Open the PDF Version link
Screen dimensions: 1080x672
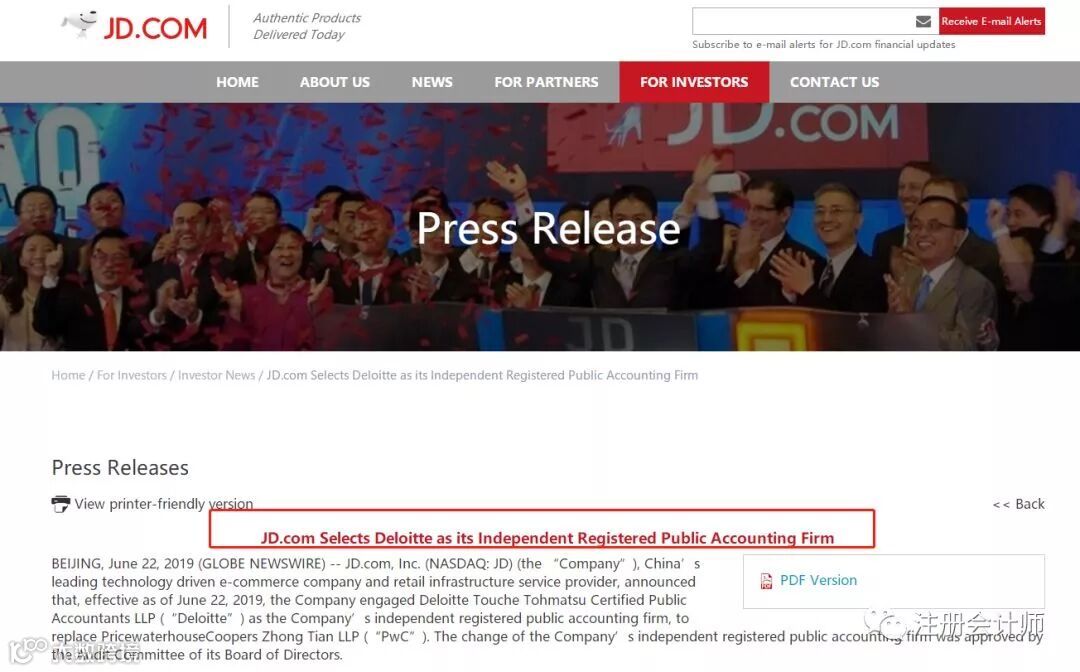pos(818,580)
